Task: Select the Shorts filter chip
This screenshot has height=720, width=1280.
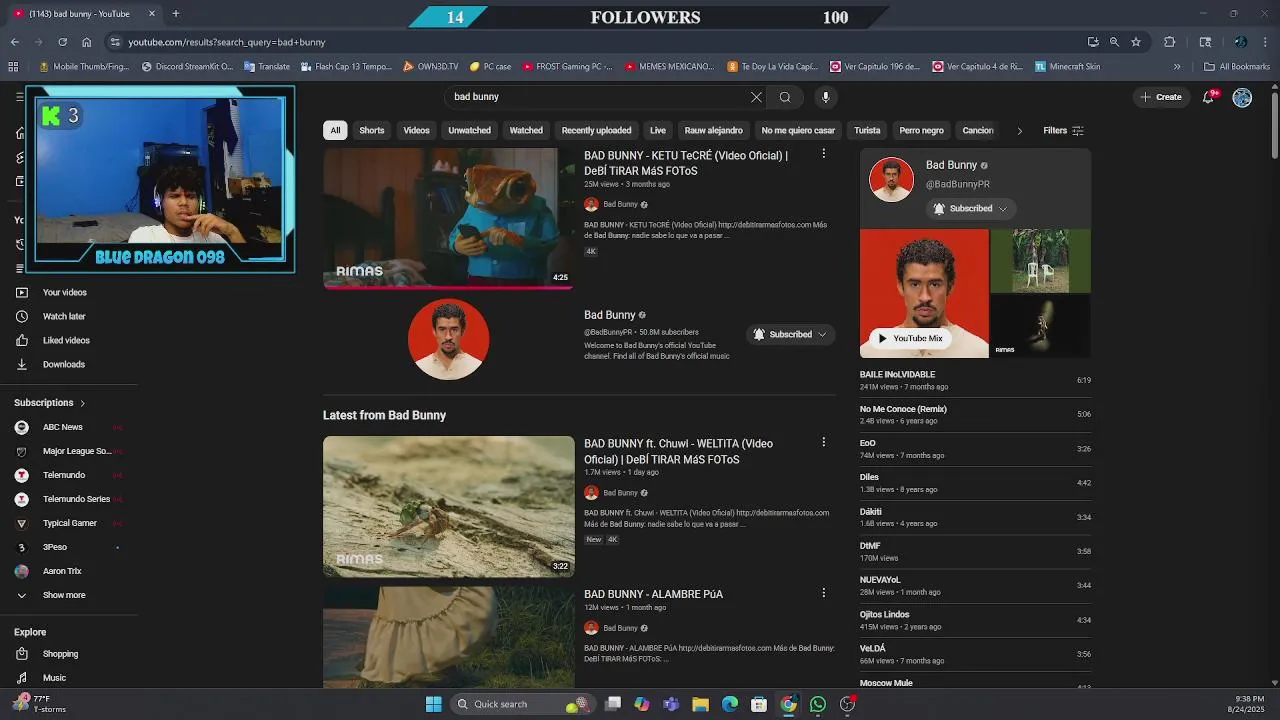Action: point(372,130)
